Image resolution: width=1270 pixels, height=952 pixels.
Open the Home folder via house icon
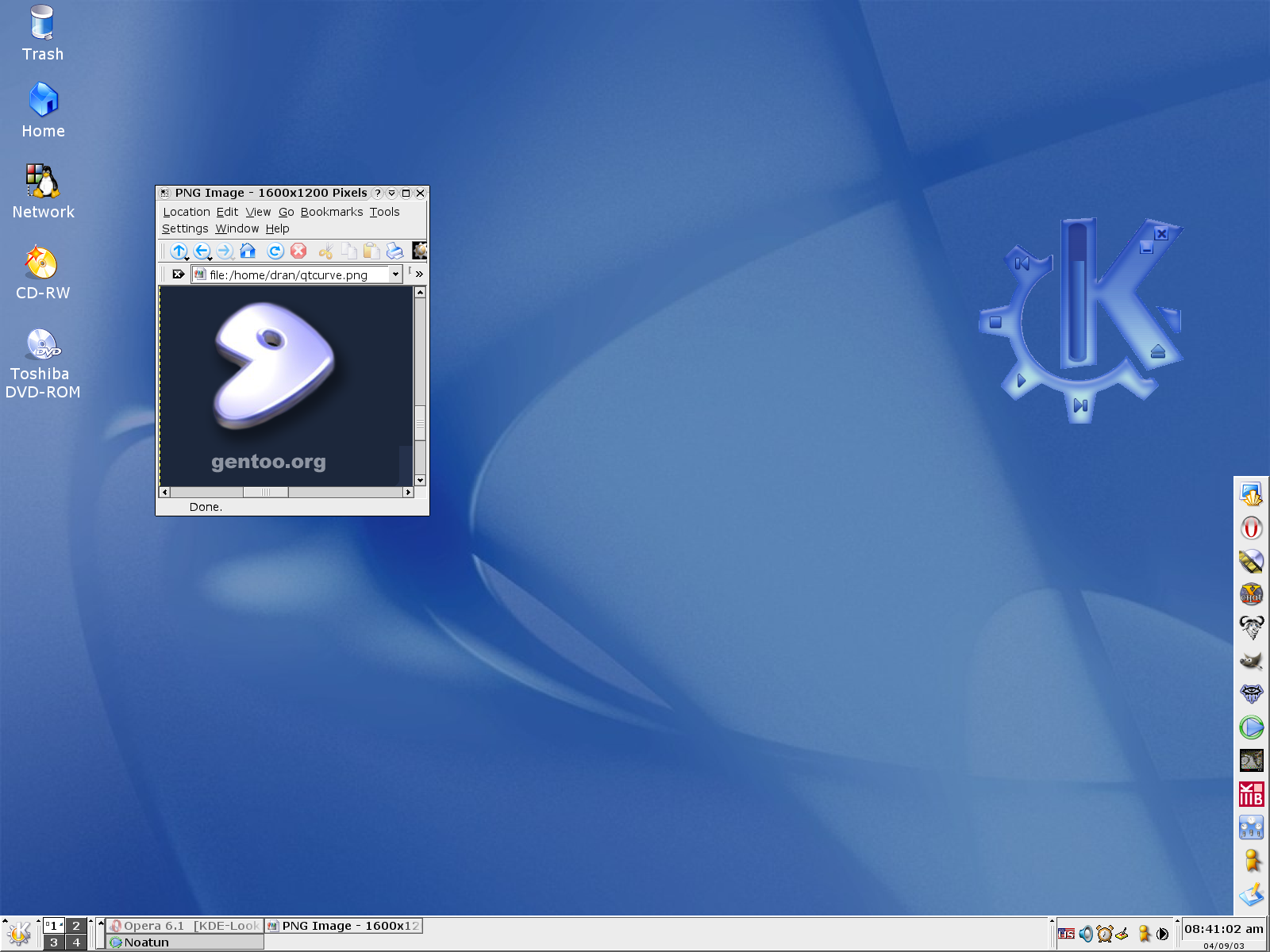coord(248,251)
